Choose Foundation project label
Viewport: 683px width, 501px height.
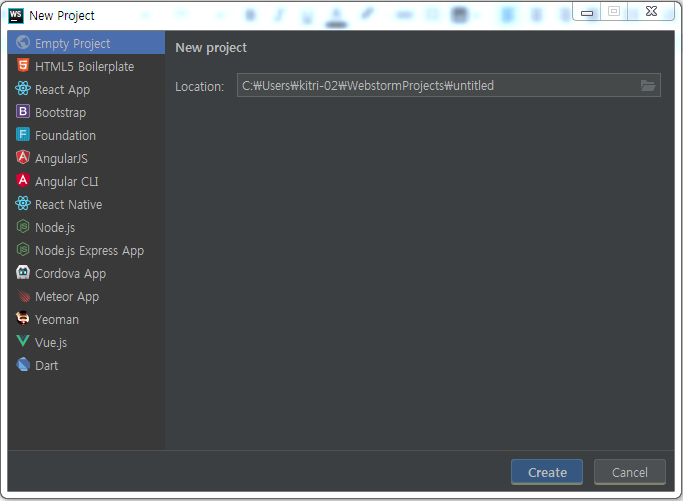(x=65, y=135)
